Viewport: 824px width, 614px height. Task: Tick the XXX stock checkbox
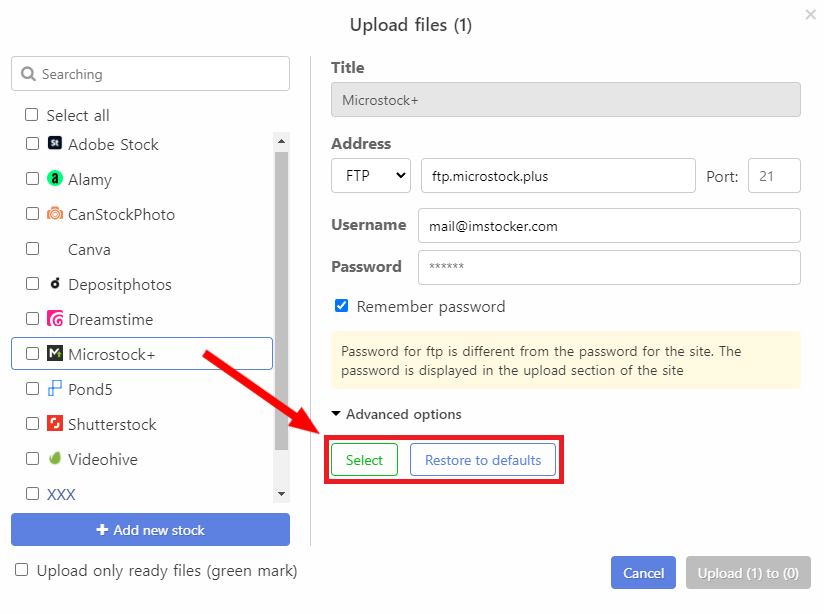coord(33,494)
